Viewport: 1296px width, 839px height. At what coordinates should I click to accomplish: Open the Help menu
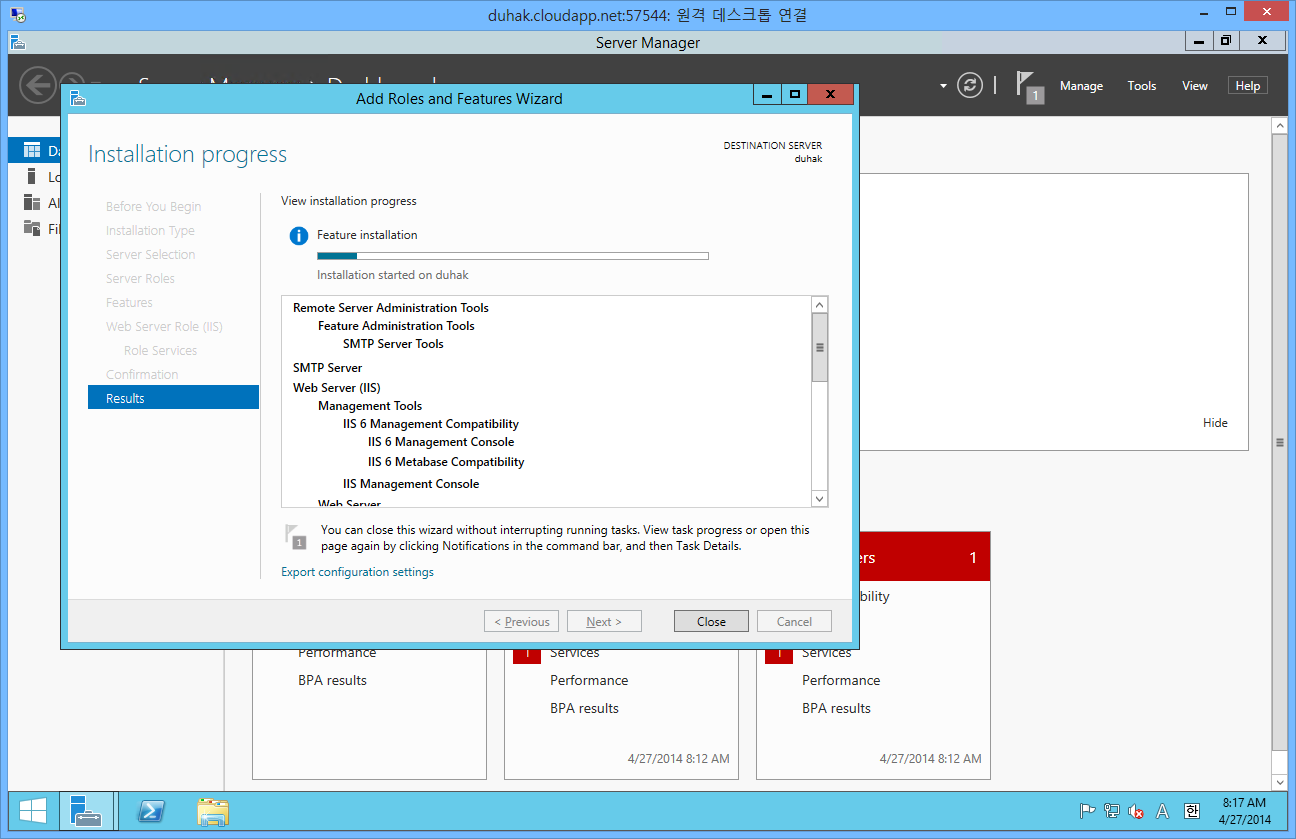[1248, 86]
